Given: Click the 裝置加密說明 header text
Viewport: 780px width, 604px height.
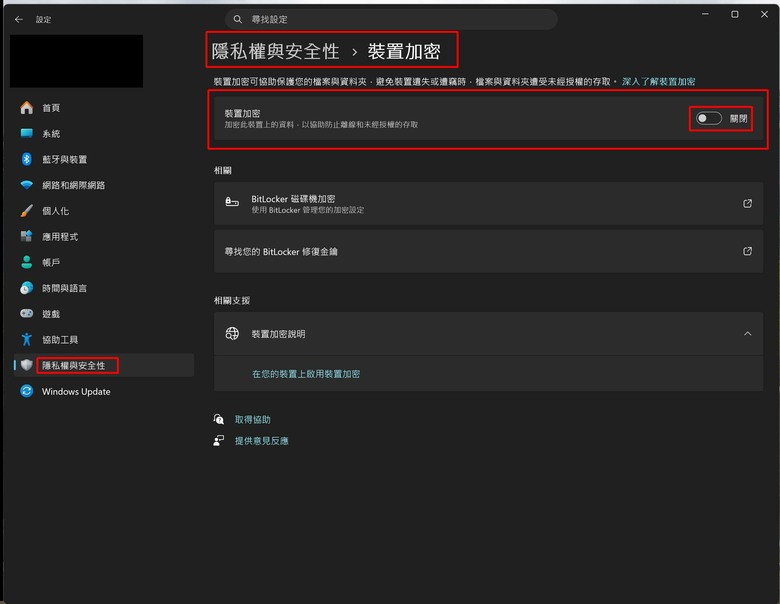Looking at the screenshot, I should pyautogui.click(x=278, y=334).
